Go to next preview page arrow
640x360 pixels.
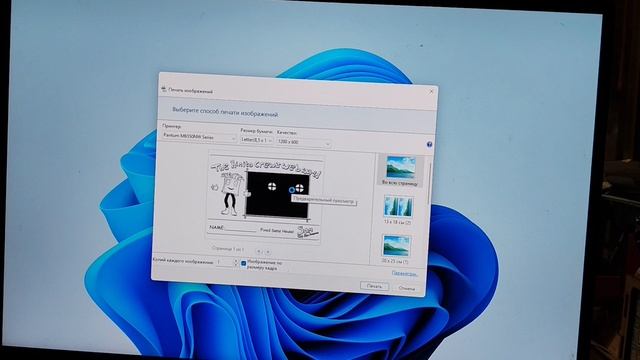click(x=268, y=251)
